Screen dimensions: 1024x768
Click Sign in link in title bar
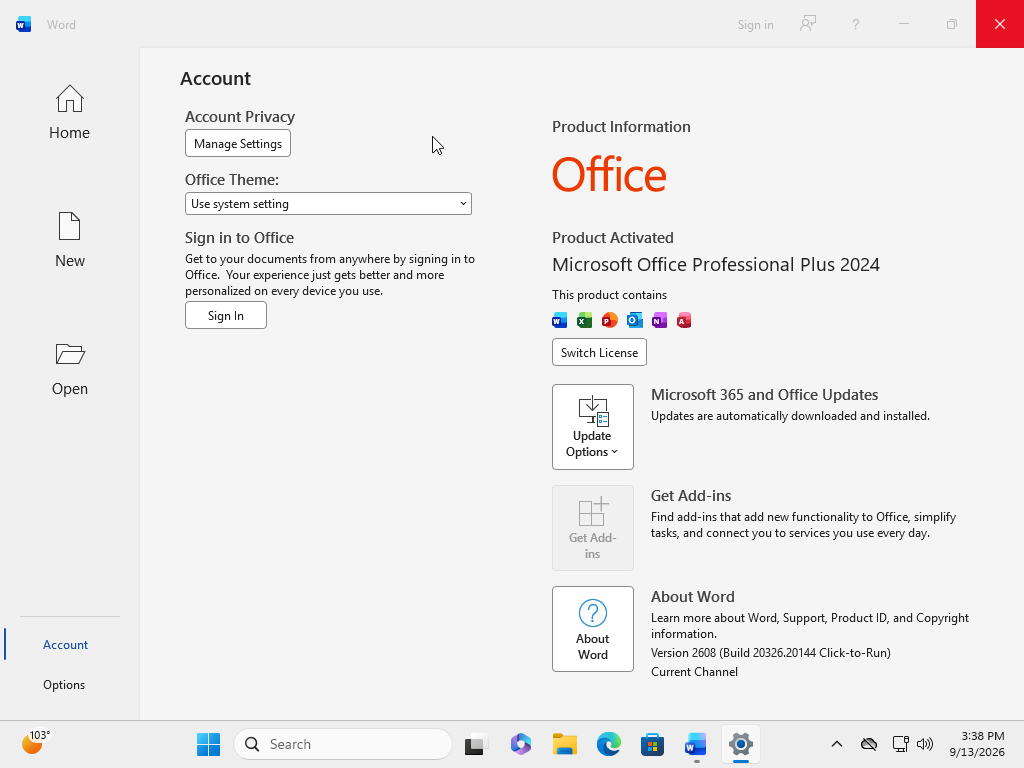point(756,25)
